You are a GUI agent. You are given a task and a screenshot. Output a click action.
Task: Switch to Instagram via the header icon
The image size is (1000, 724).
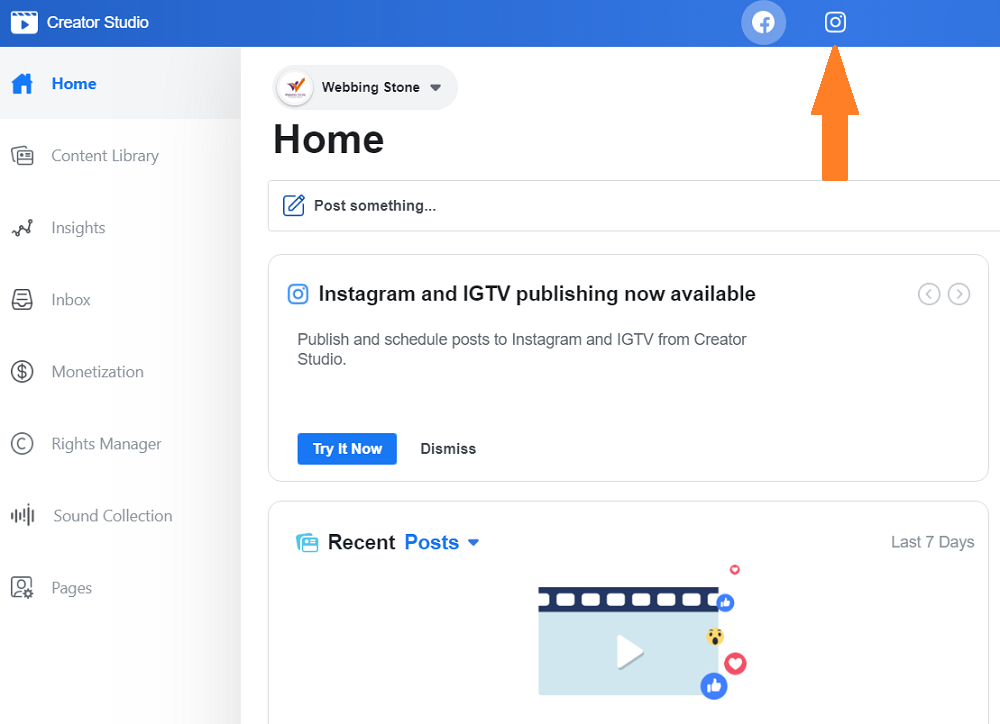pyautogui.click(x=835, y=22)
